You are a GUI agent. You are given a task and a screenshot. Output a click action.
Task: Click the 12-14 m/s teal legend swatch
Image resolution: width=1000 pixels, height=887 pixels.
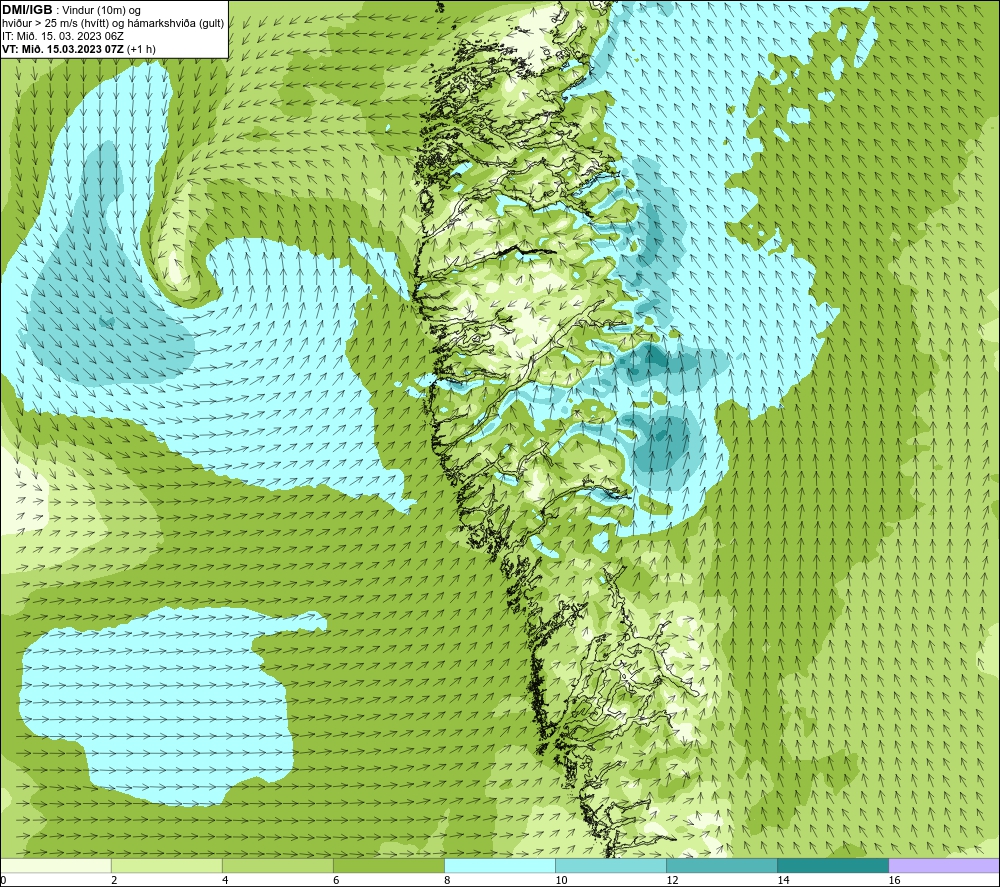[721, 865]
